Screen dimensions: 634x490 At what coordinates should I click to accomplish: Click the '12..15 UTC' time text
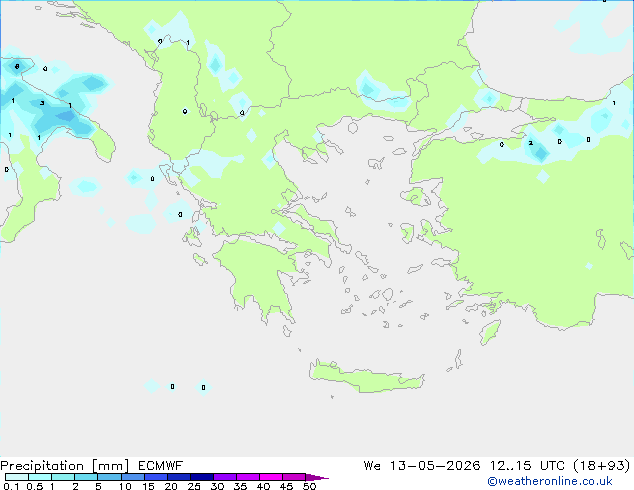pyautogui.click(x=527, y=466)
